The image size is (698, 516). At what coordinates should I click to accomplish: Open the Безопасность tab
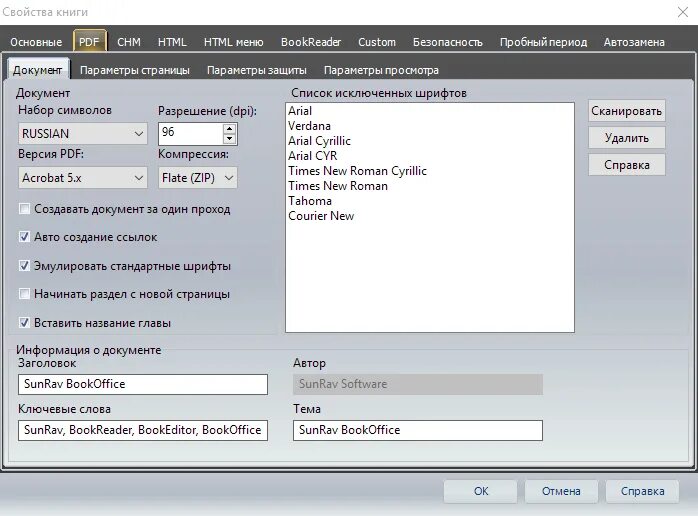point(447,42)
